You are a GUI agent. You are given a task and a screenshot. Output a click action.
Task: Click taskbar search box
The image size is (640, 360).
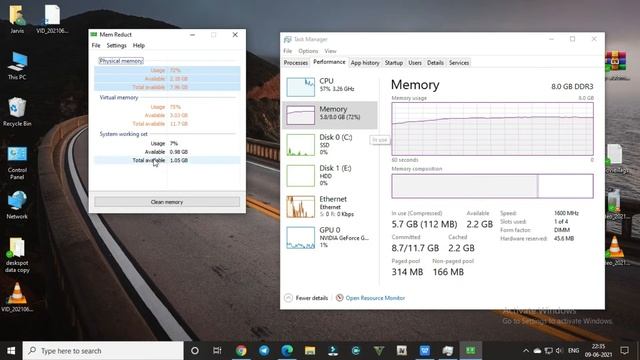[103, 351]
